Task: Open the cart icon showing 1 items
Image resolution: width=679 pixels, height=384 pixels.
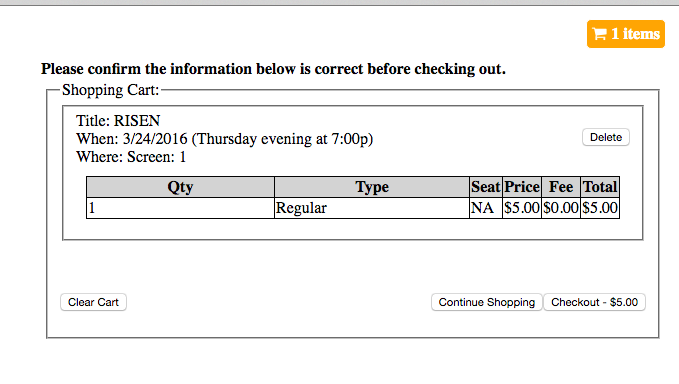Action: [x=626, y=34]
